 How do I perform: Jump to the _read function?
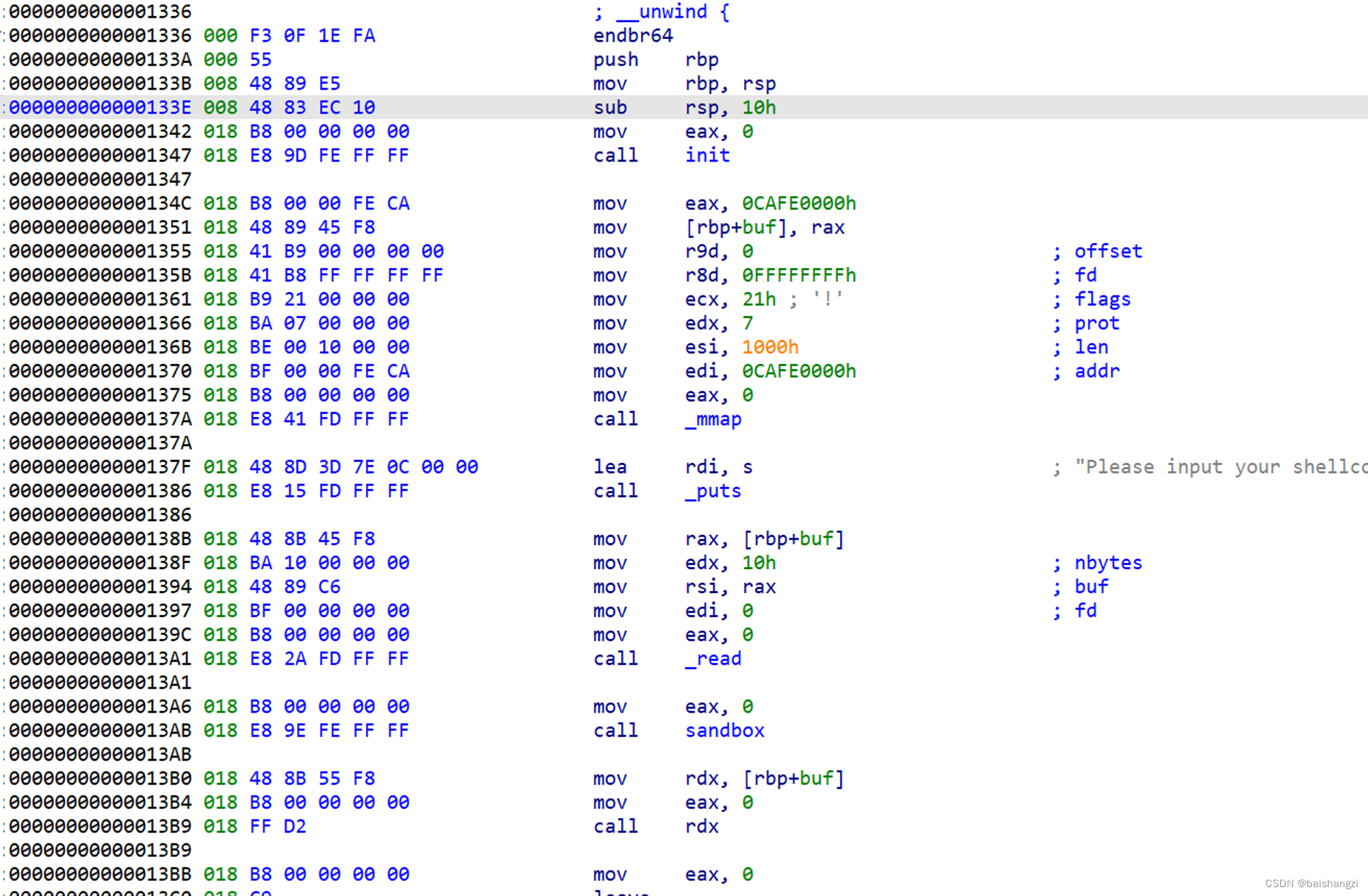(x=714, y=659)
